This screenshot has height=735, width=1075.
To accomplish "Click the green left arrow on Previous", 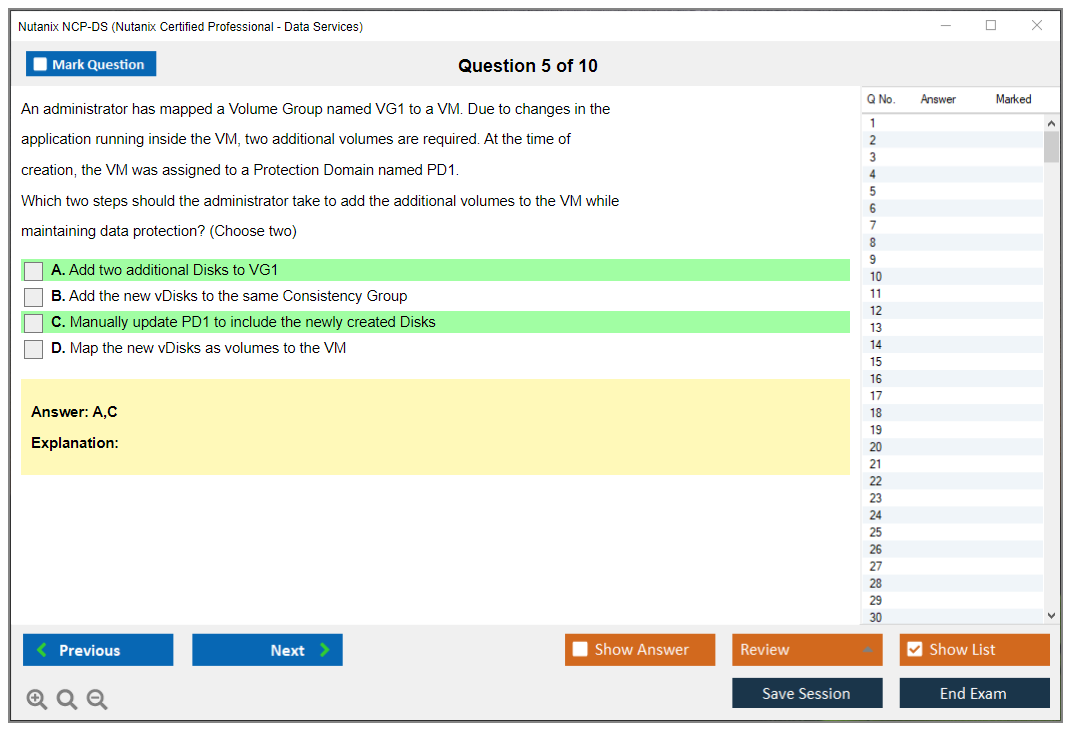I will [41, 650].
